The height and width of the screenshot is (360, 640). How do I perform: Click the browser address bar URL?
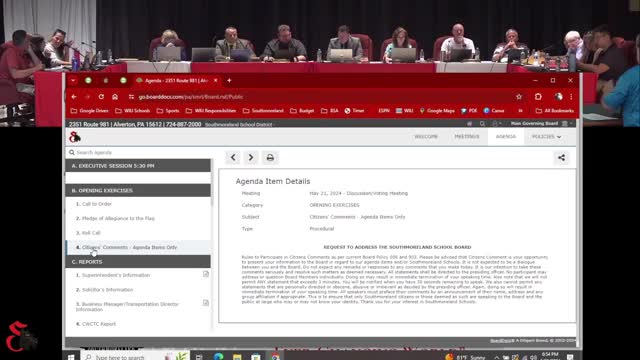tap(191, 97)
